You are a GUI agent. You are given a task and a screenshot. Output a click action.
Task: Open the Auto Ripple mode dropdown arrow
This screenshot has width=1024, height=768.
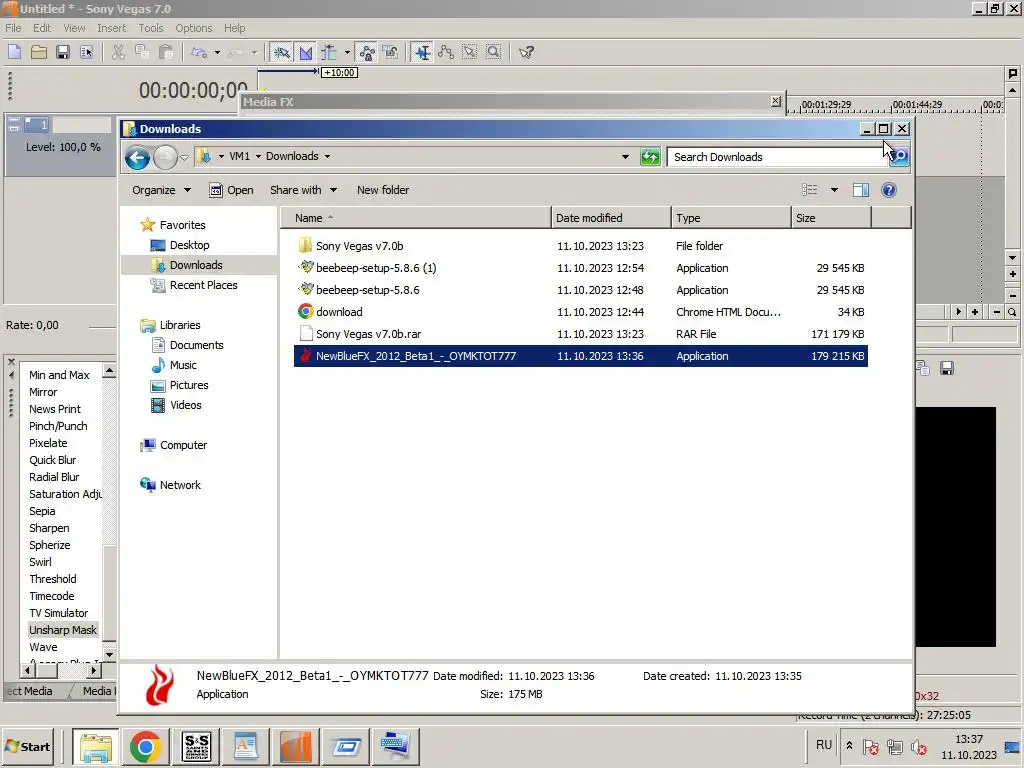point(347,53)
